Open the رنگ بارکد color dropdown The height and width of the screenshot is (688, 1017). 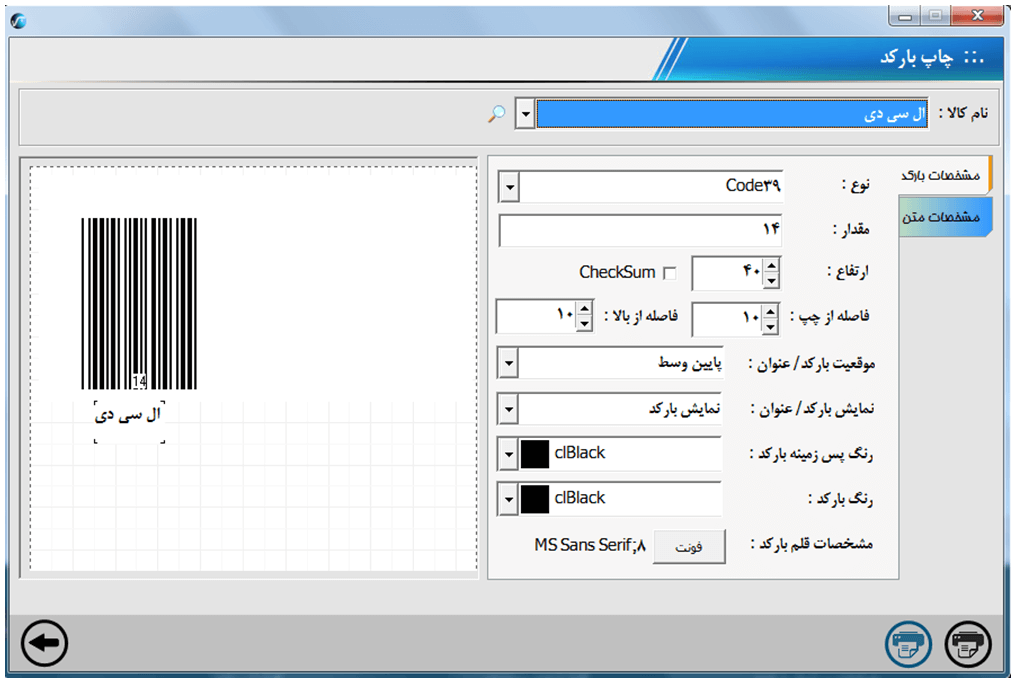coord(508,499)
